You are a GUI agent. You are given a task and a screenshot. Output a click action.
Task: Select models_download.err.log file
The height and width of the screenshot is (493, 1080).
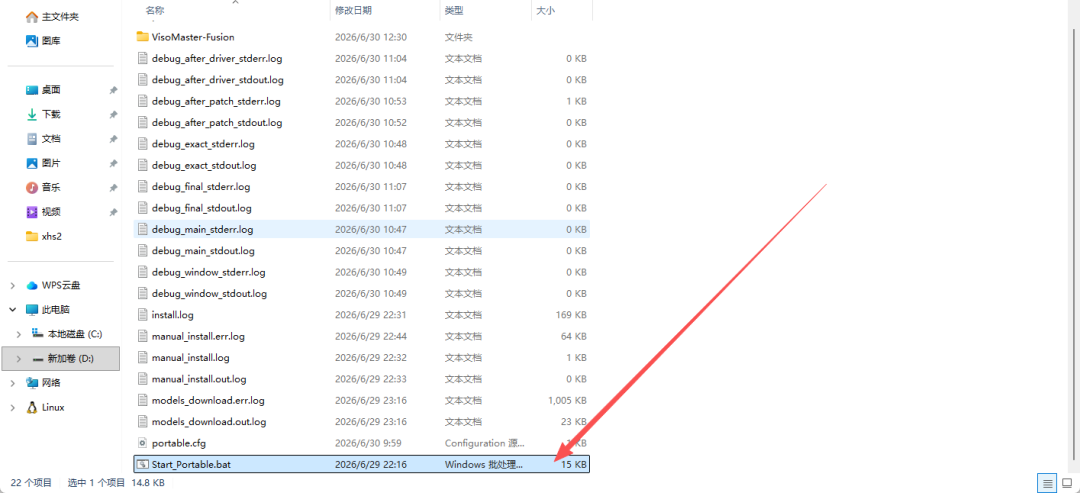[362, 400]
